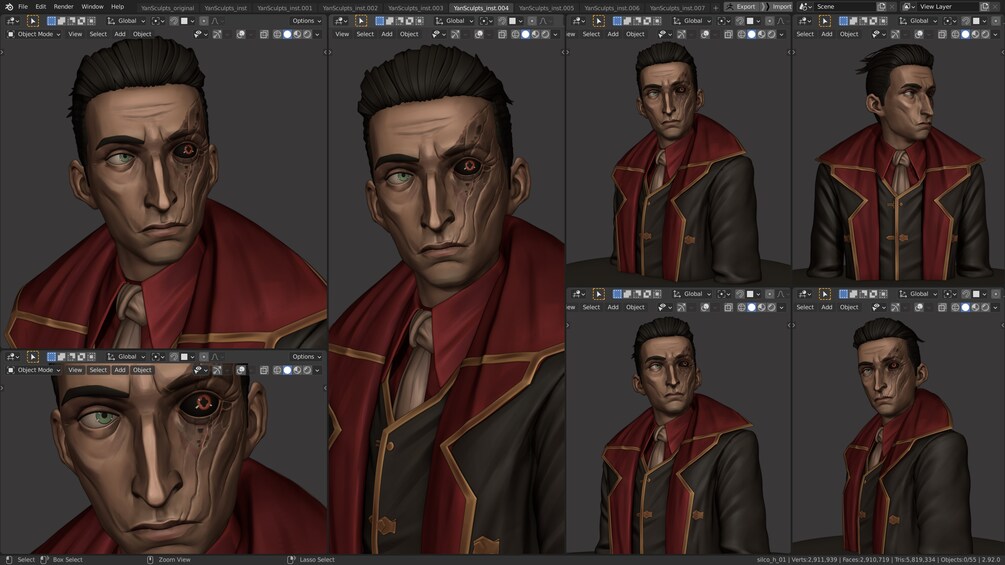1005x565 pixels.
Task: Switch to wireframe shading in top-left viewport
Action: (278, 34)
